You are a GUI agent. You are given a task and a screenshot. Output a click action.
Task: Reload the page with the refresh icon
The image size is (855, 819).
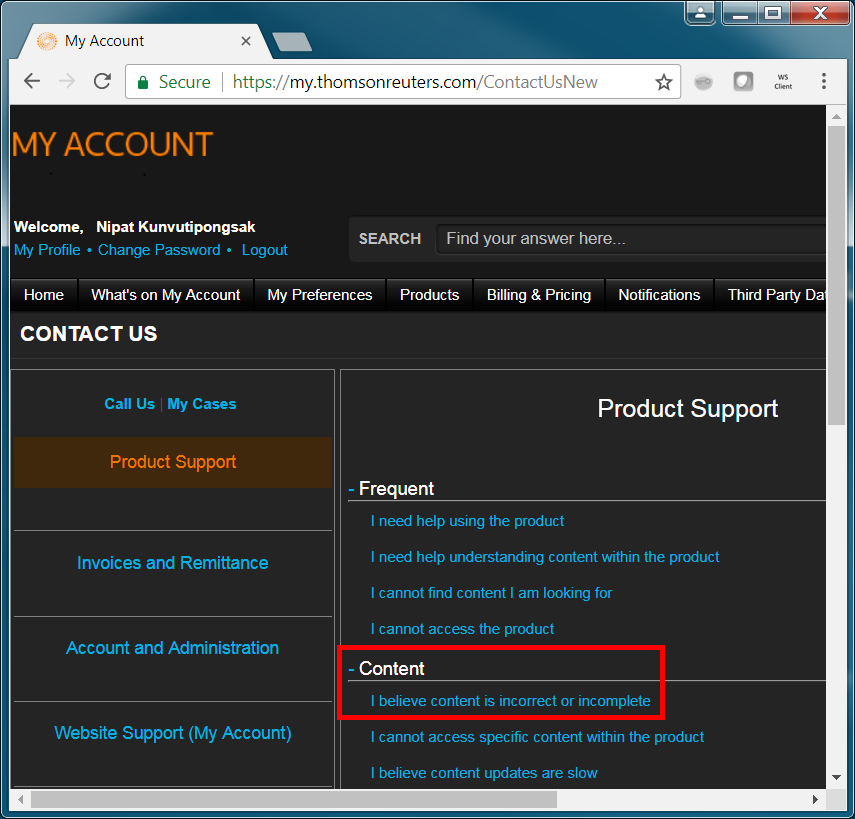(102, 81)
